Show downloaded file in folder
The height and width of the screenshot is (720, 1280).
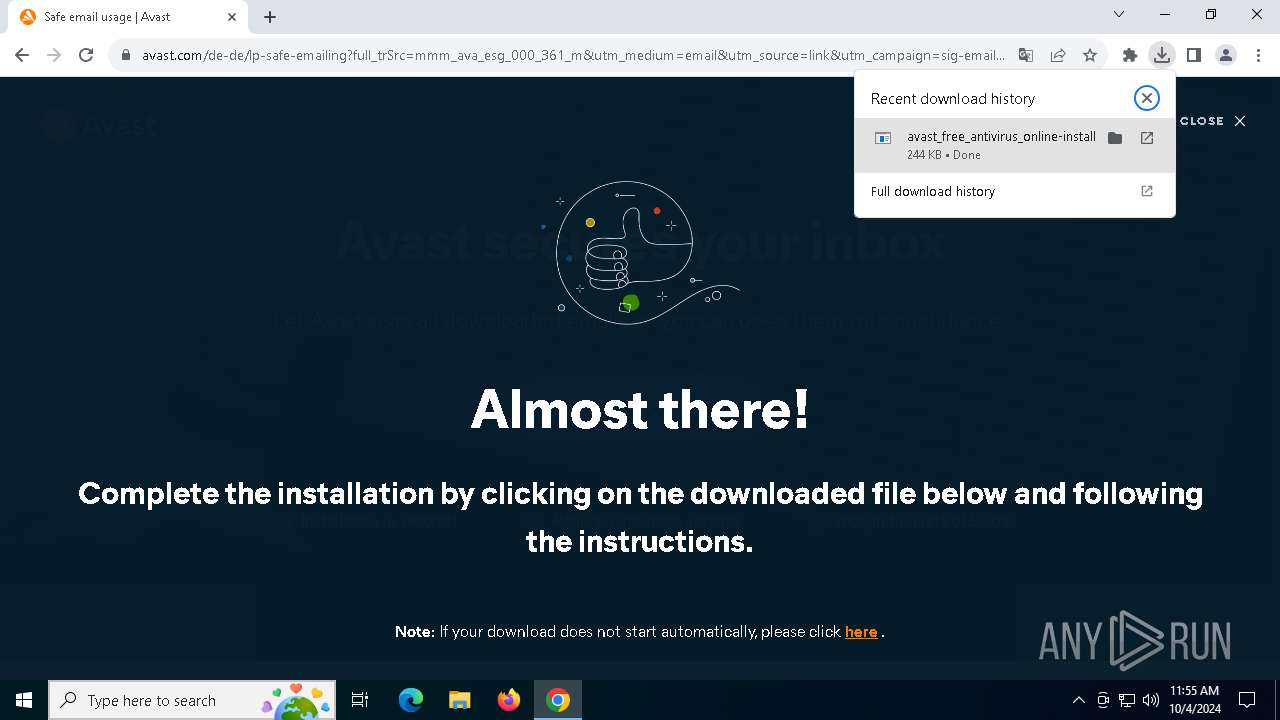tap(1115, 138)
